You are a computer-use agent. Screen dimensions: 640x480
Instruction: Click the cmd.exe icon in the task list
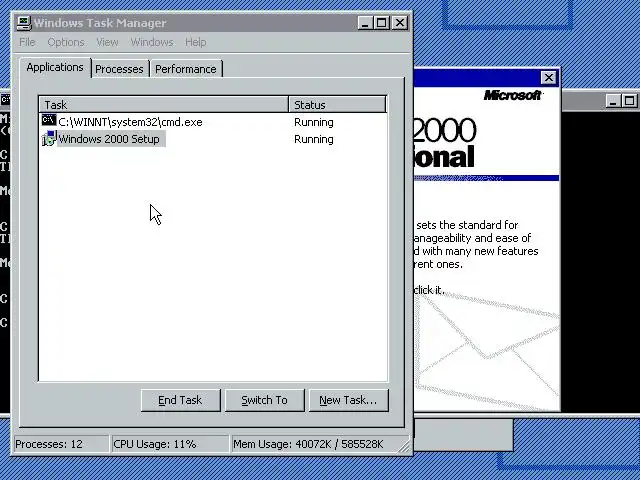click(x=49, y=120)
